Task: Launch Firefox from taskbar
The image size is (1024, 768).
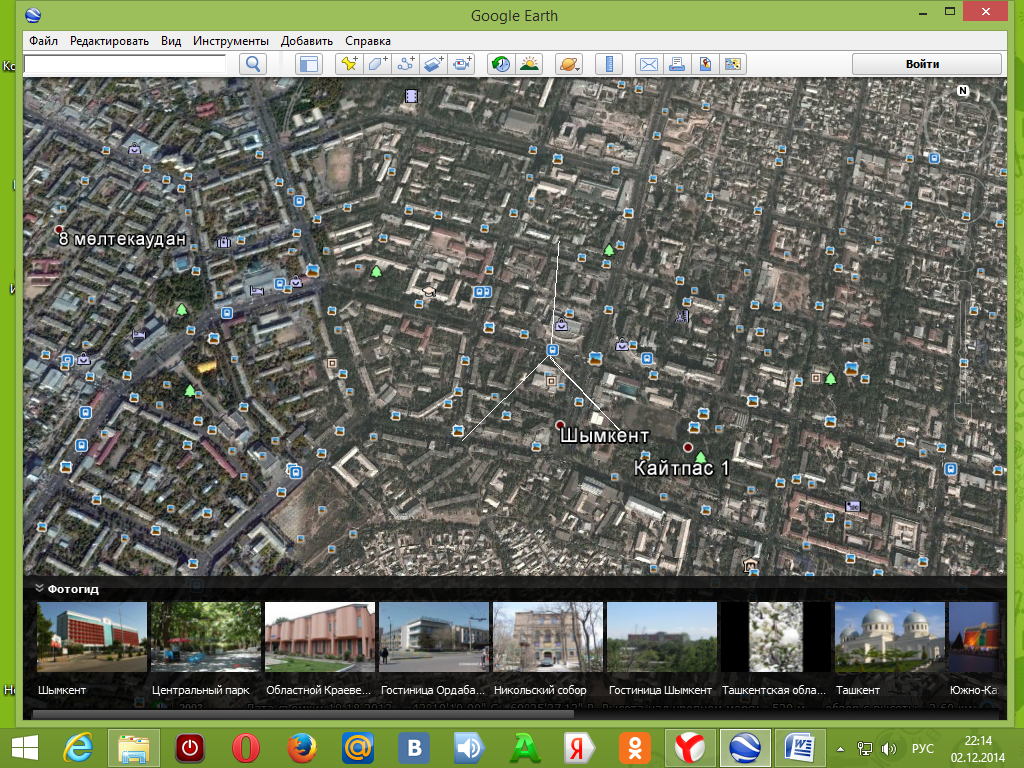Action: coord(302,748)
